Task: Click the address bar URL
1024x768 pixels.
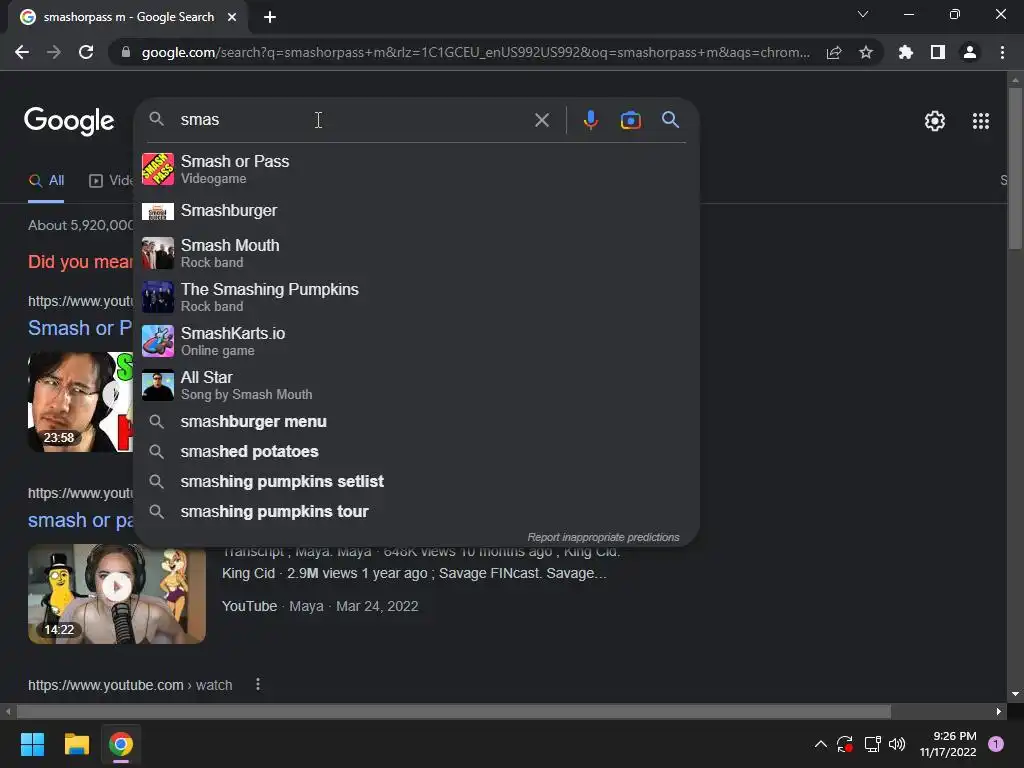Action: click(x=475, y=52)
